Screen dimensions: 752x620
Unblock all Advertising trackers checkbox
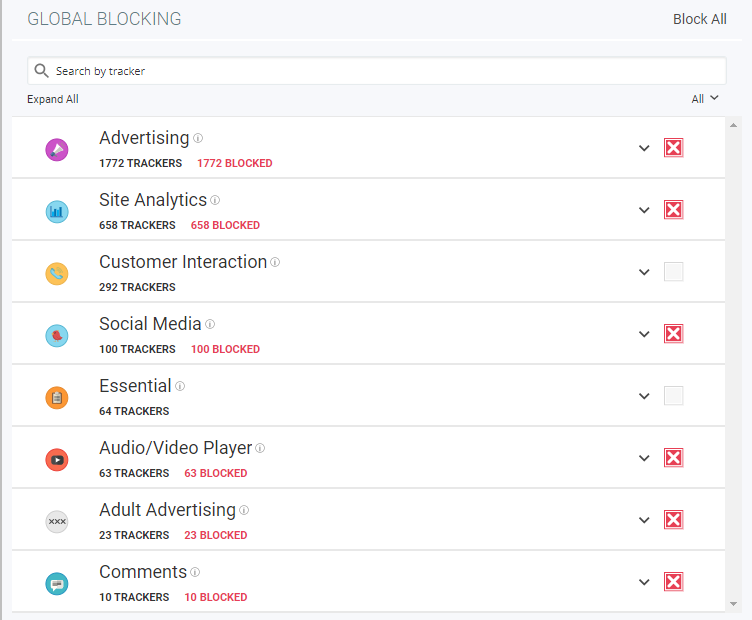pyautogui.click(x=674, y=148)
